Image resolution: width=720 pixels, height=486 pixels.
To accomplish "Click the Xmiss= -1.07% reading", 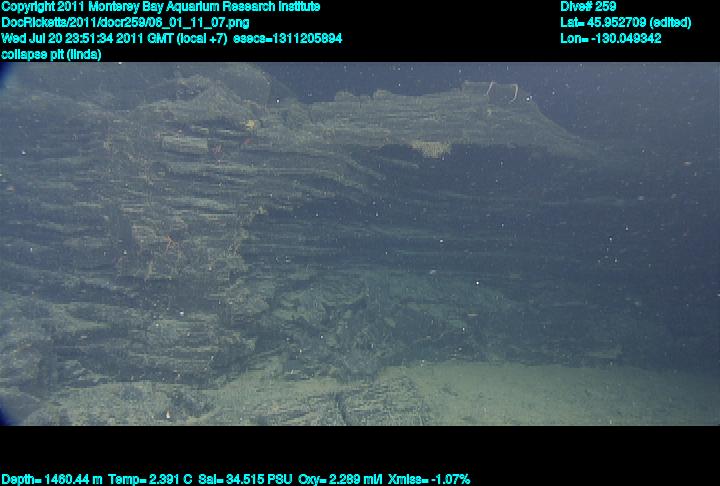I will click(x=429, y=480).
